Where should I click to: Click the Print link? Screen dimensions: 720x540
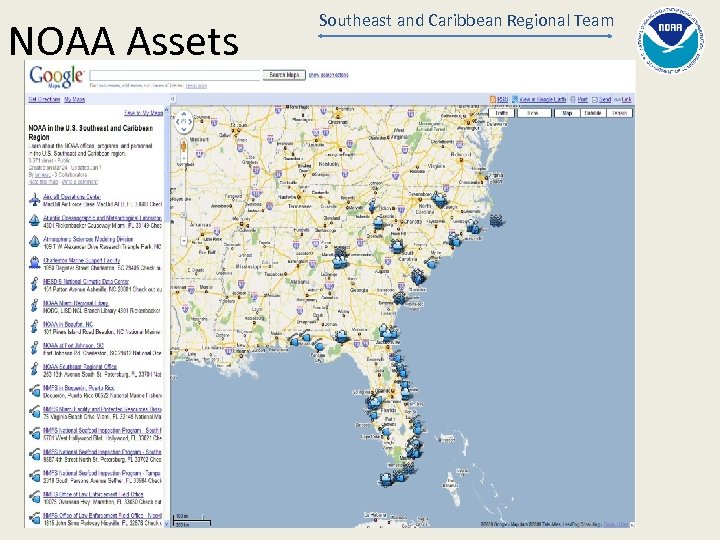(583, 99)
